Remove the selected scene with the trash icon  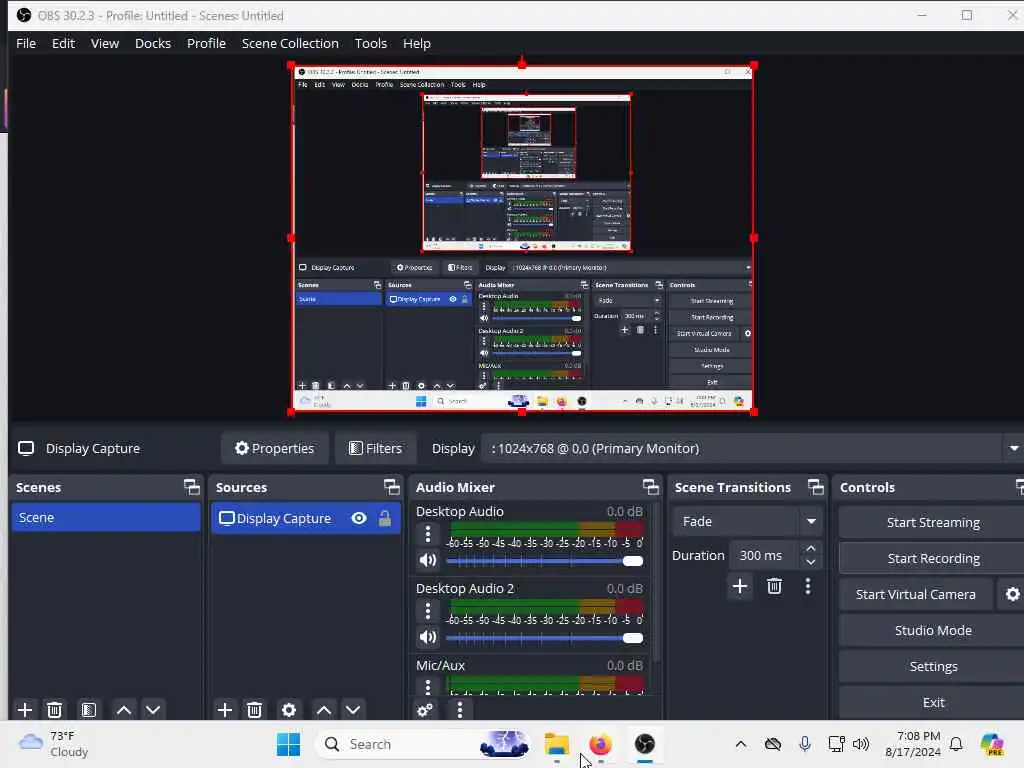(55, 709)
